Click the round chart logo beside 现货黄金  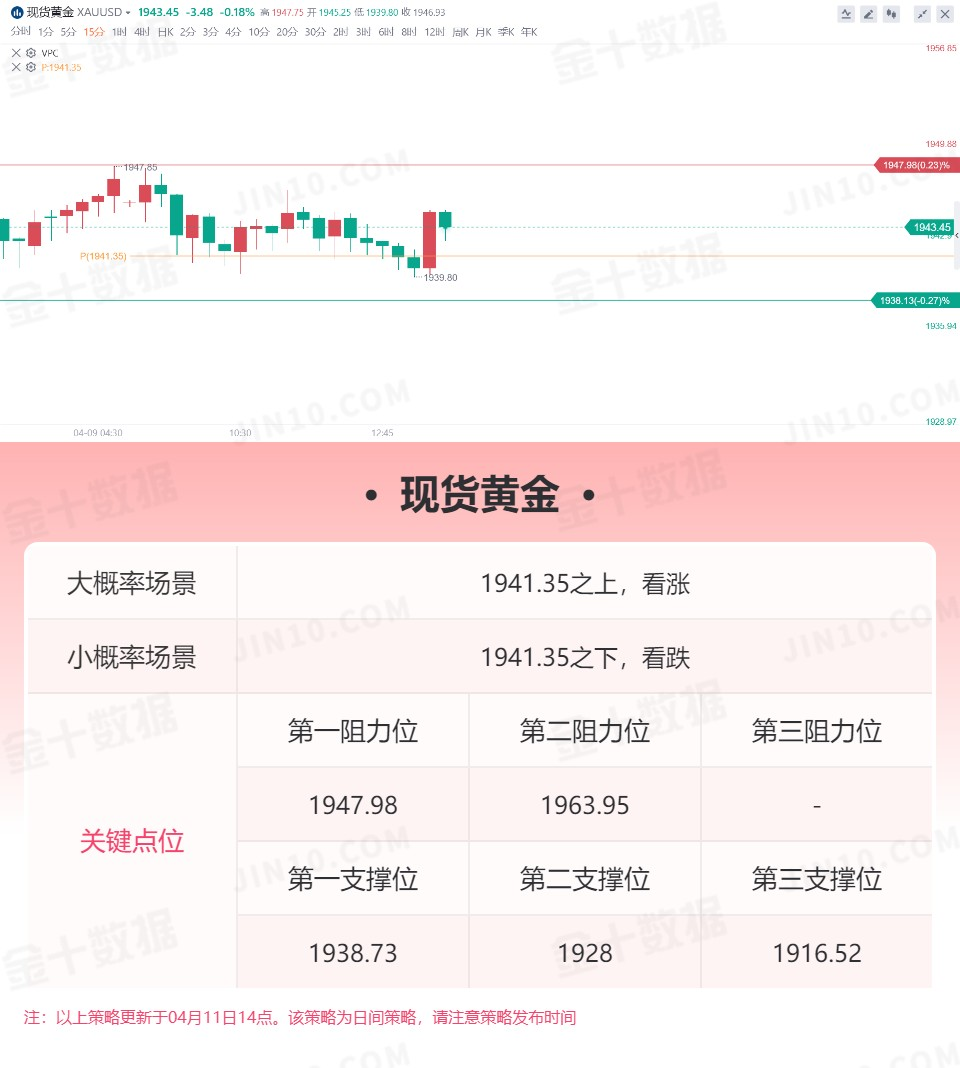17,12
